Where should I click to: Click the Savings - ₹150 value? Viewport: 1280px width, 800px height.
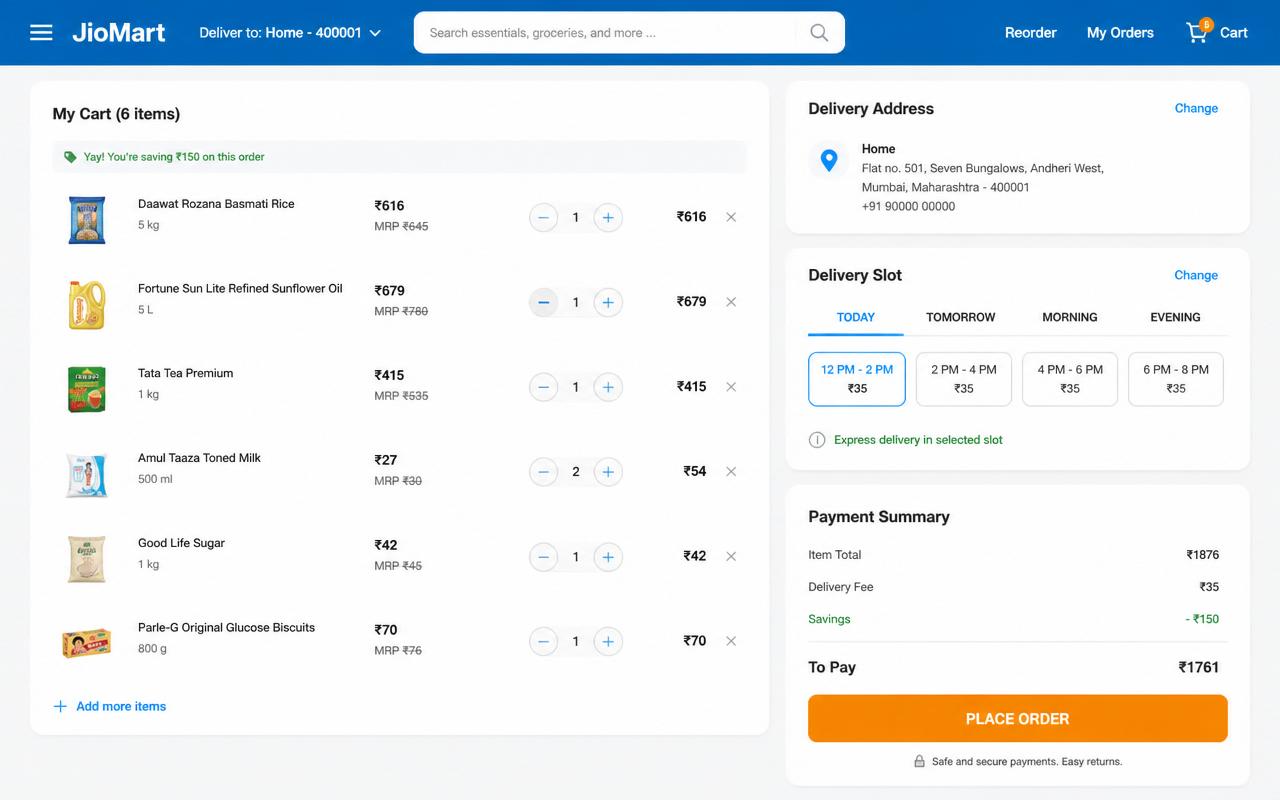[x=1202, y=619]
